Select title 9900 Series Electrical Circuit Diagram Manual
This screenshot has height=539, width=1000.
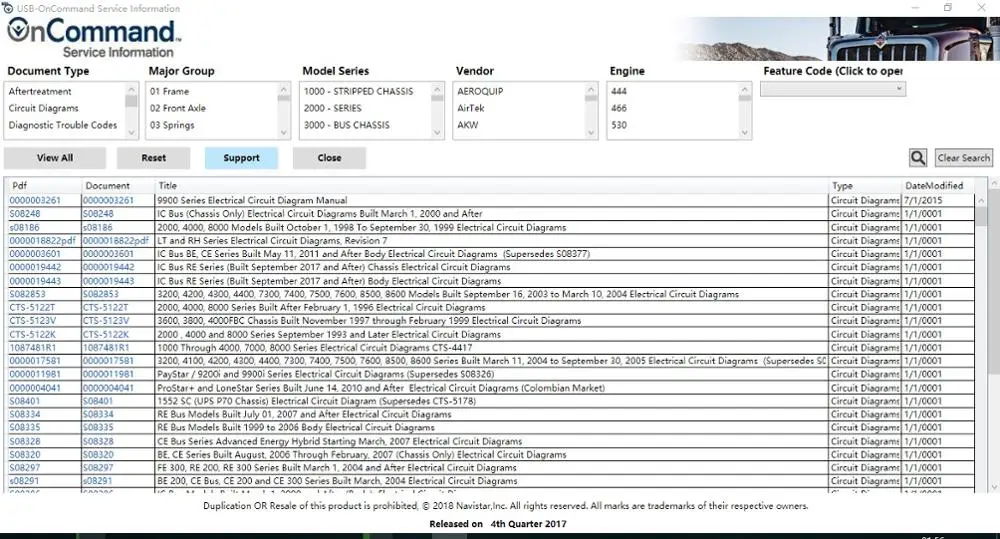pos(252,200)
